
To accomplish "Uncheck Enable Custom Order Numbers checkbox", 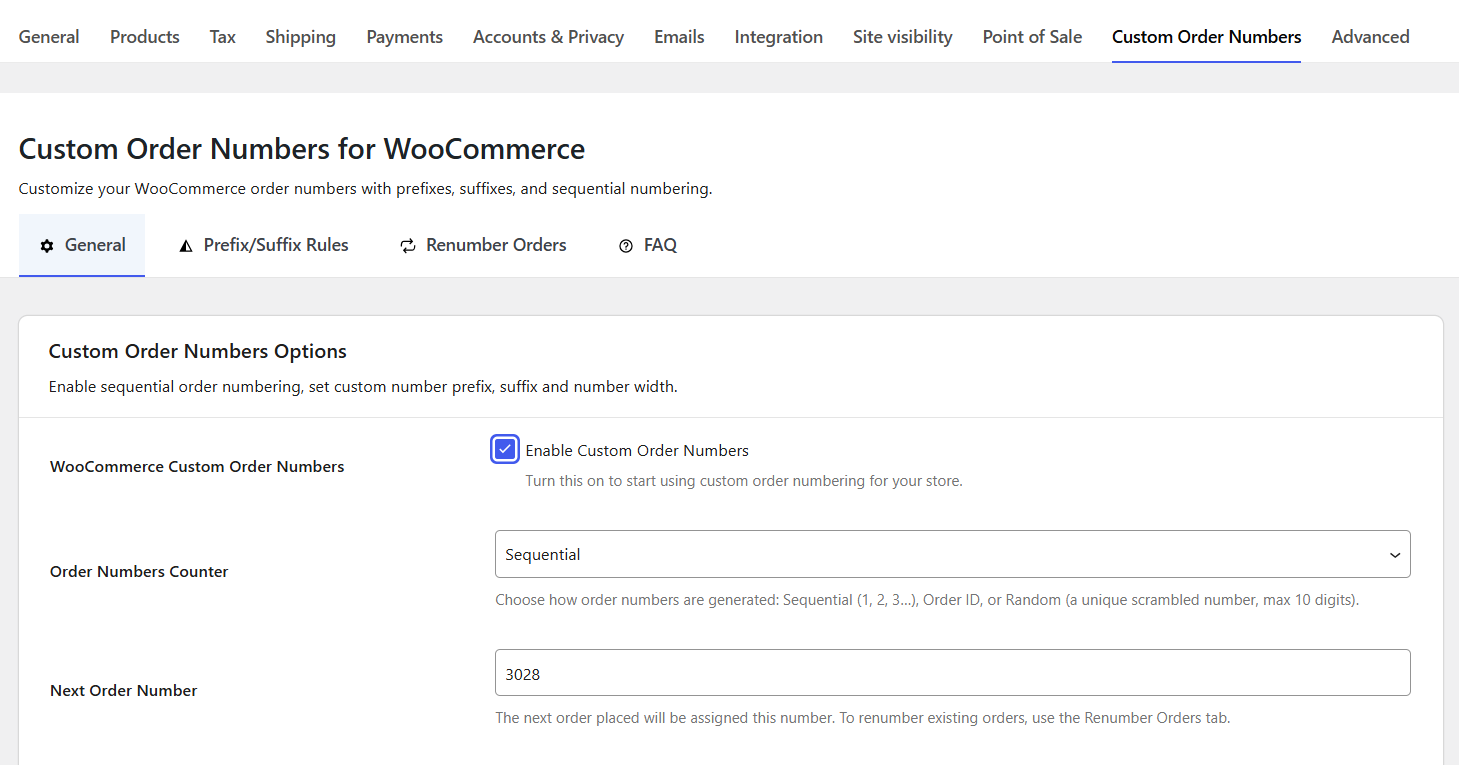I will pyautogui.click(x=505, y=450).
